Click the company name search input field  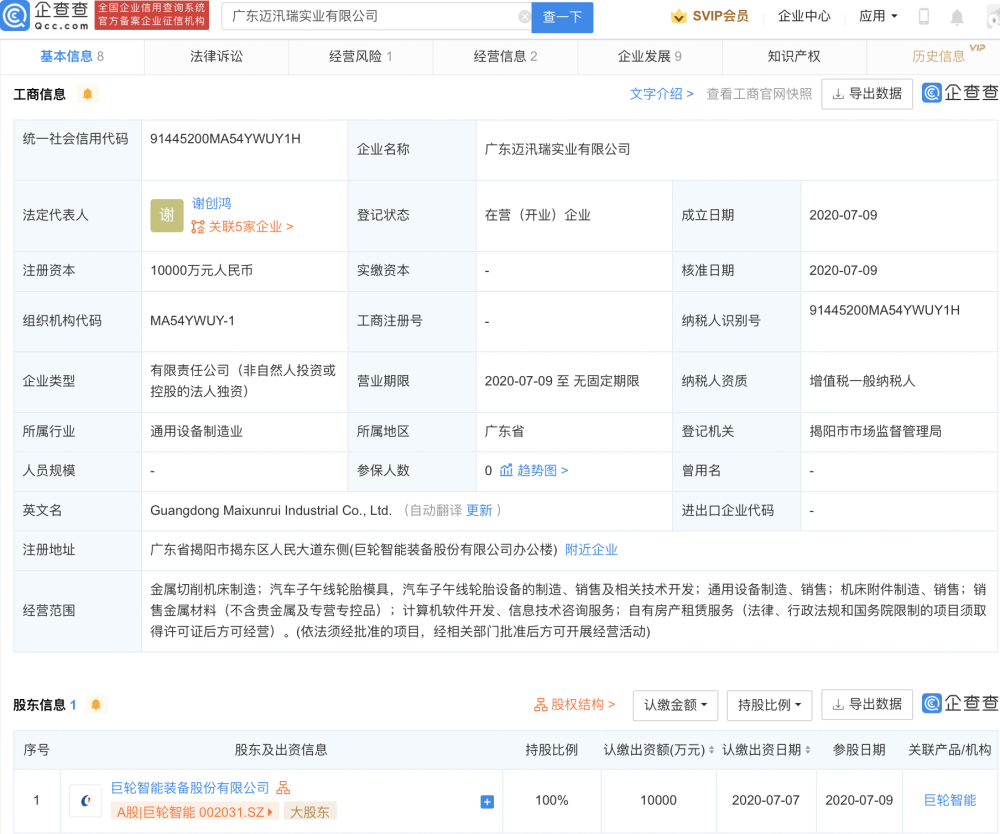pos(370,17)
